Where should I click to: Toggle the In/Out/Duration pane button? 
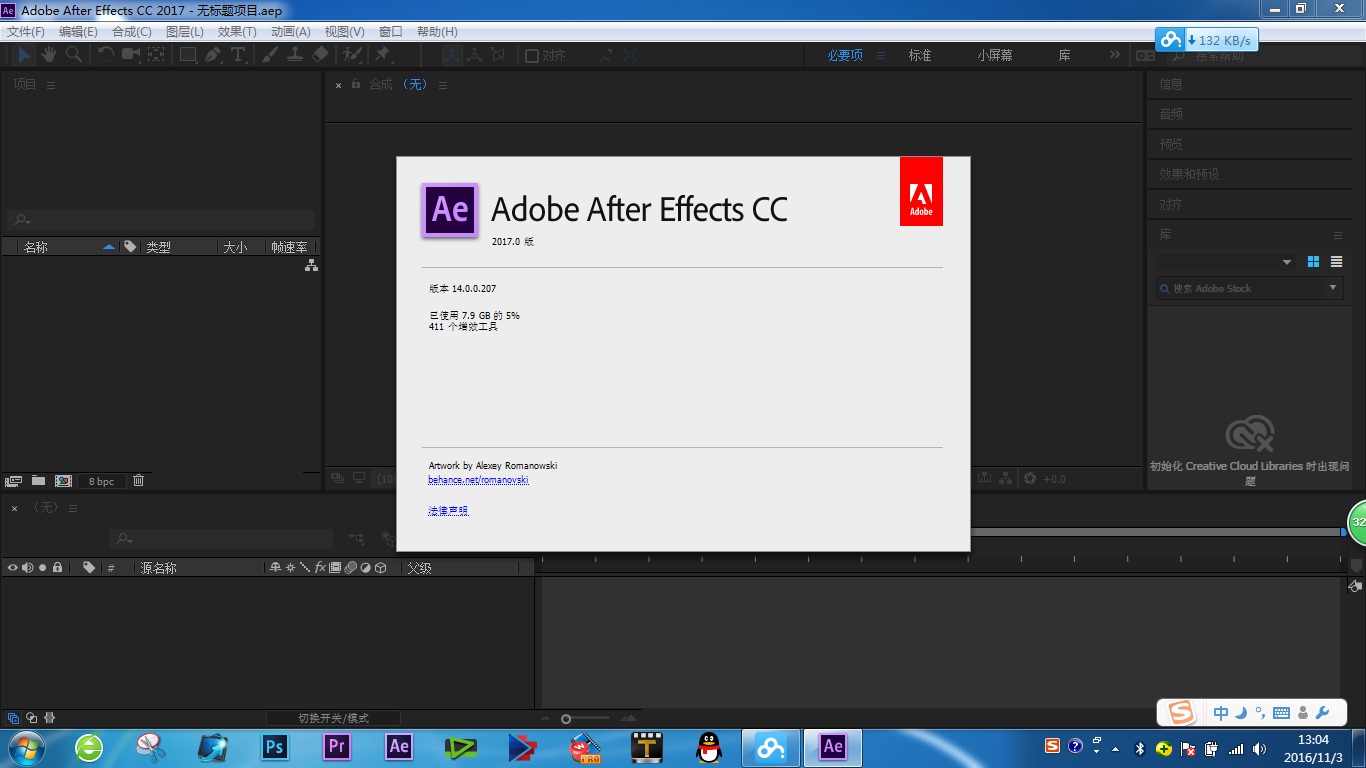point(50,718)
